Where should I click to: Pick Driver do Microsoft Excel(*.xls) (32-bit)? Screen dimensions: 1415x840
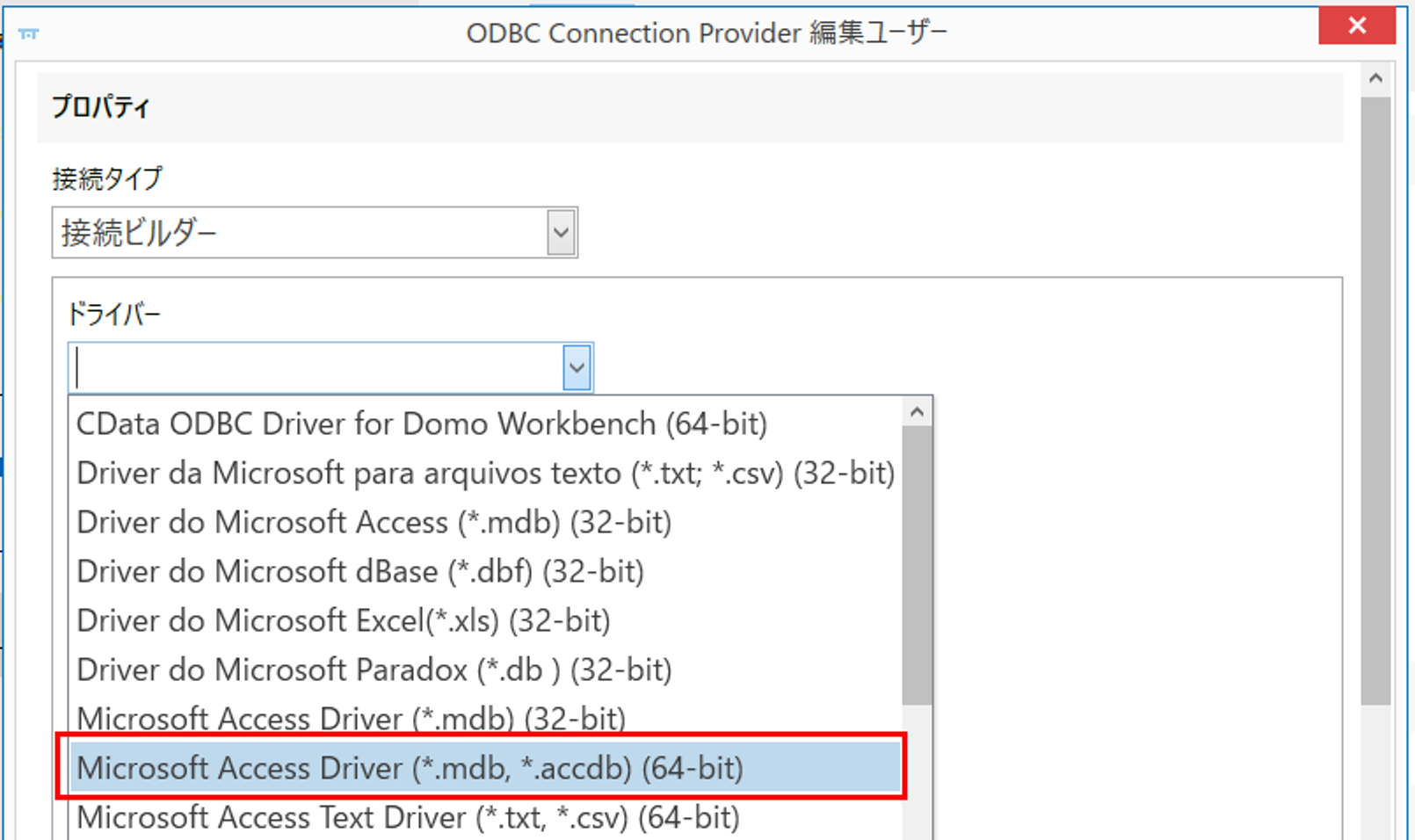point(486,620)
